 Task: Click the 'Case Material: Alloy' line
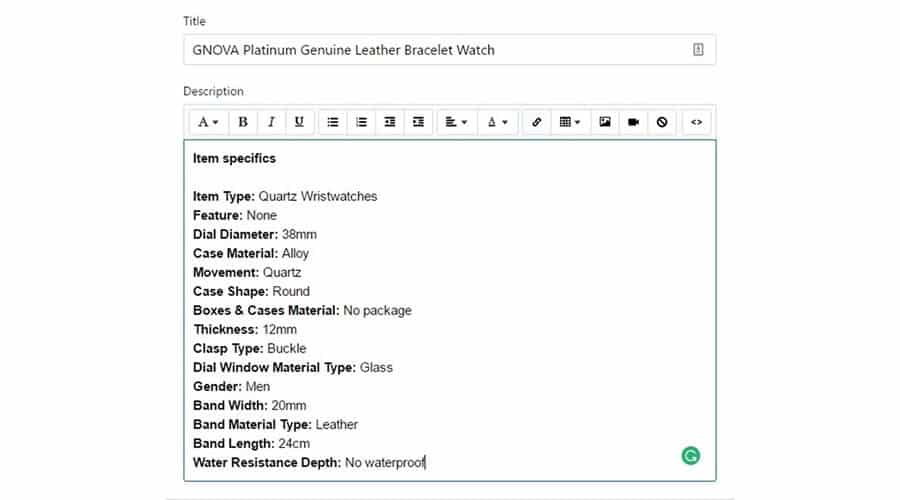251,253
